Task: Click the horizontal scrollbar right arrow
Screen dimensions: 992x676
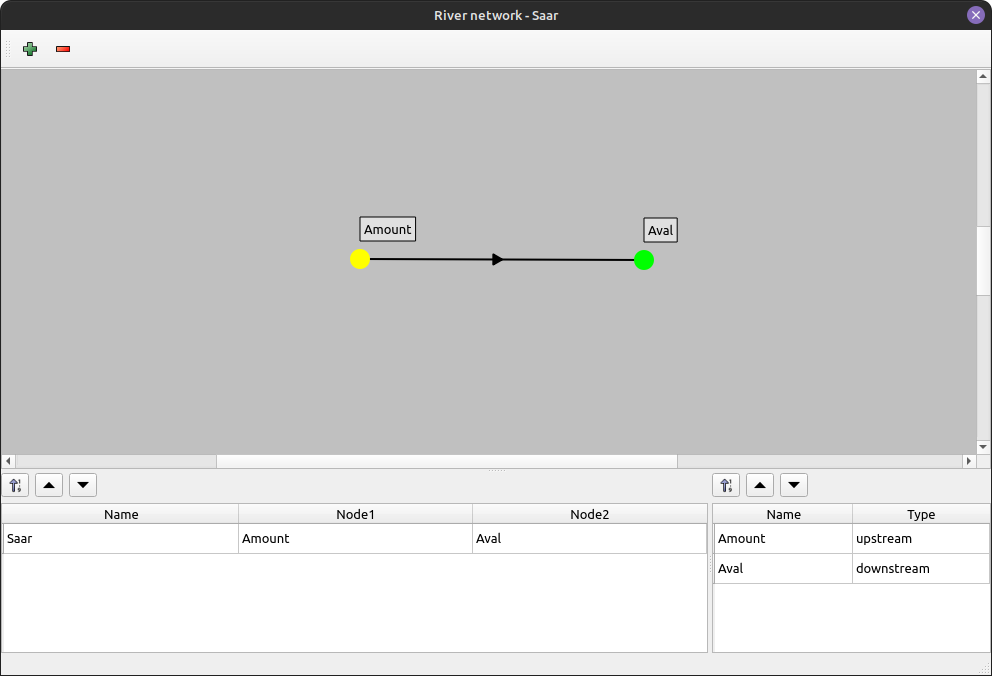Action: (x=968, y=461)
